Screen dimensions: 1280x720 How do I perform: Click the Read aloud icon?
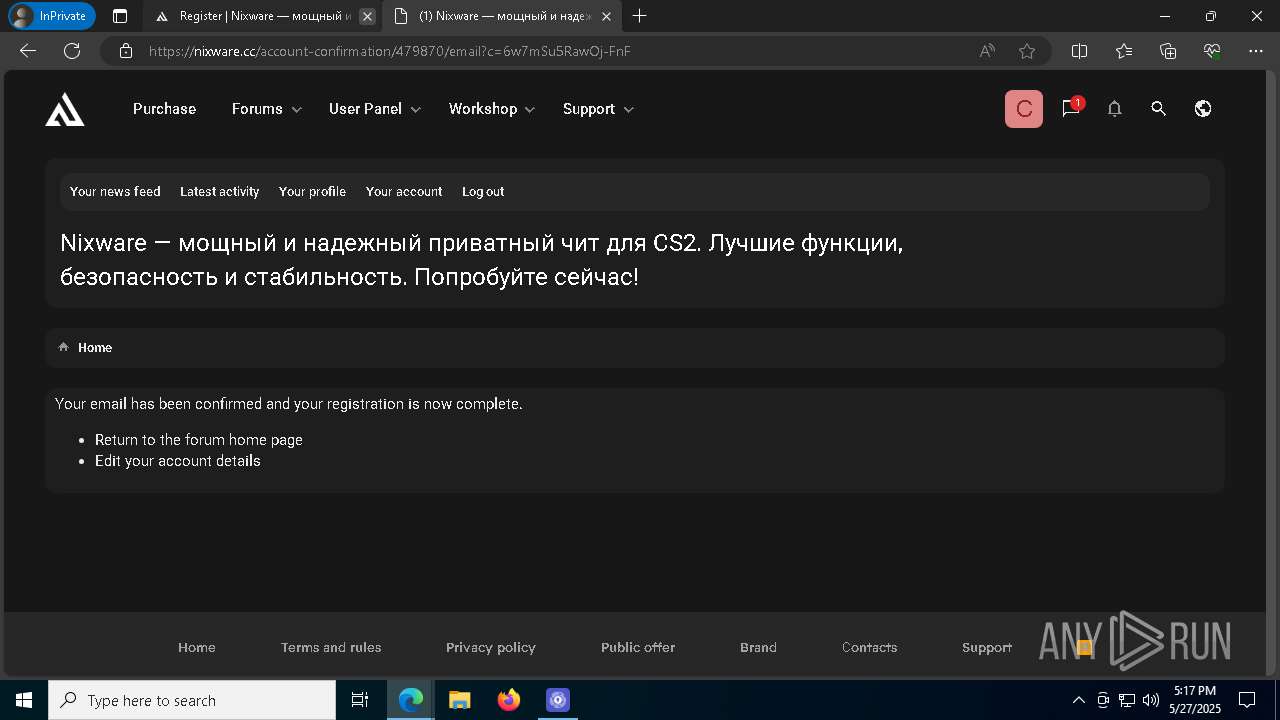click(x=987, y=51)
